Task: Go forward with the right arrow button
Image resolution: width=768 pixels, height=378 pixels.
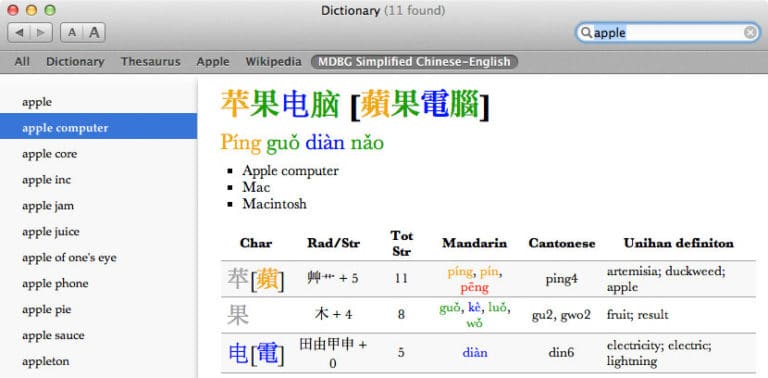Action: coord(41,32)
